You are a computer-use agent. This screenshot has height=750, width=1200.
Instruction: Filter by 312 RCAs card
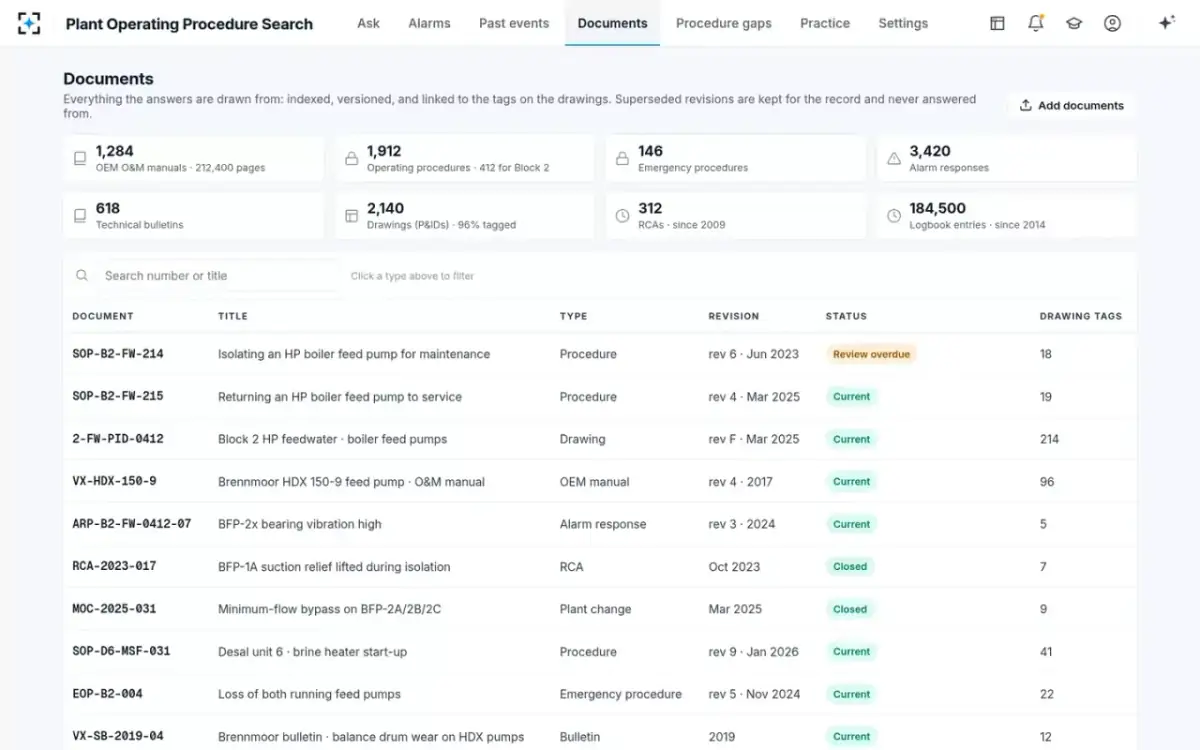coord(736,216)
